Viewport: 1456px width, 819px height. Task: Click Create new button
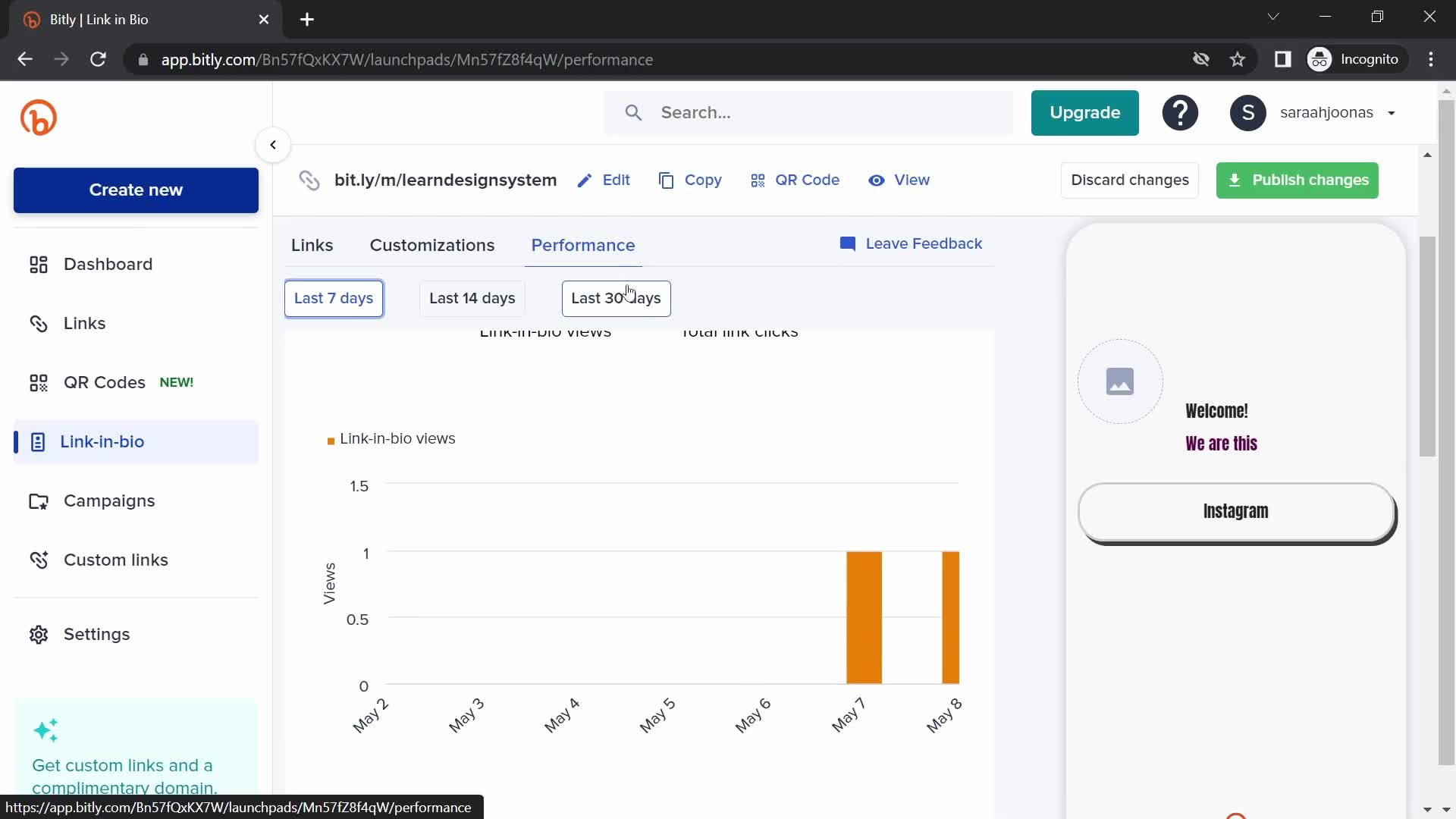coord(136,190)
